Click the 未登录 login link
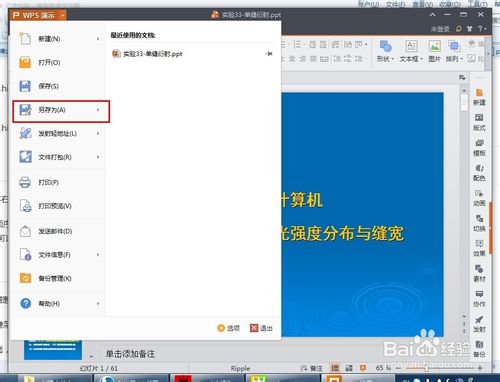The image size is (500, 382). click(x=440, y=29)
